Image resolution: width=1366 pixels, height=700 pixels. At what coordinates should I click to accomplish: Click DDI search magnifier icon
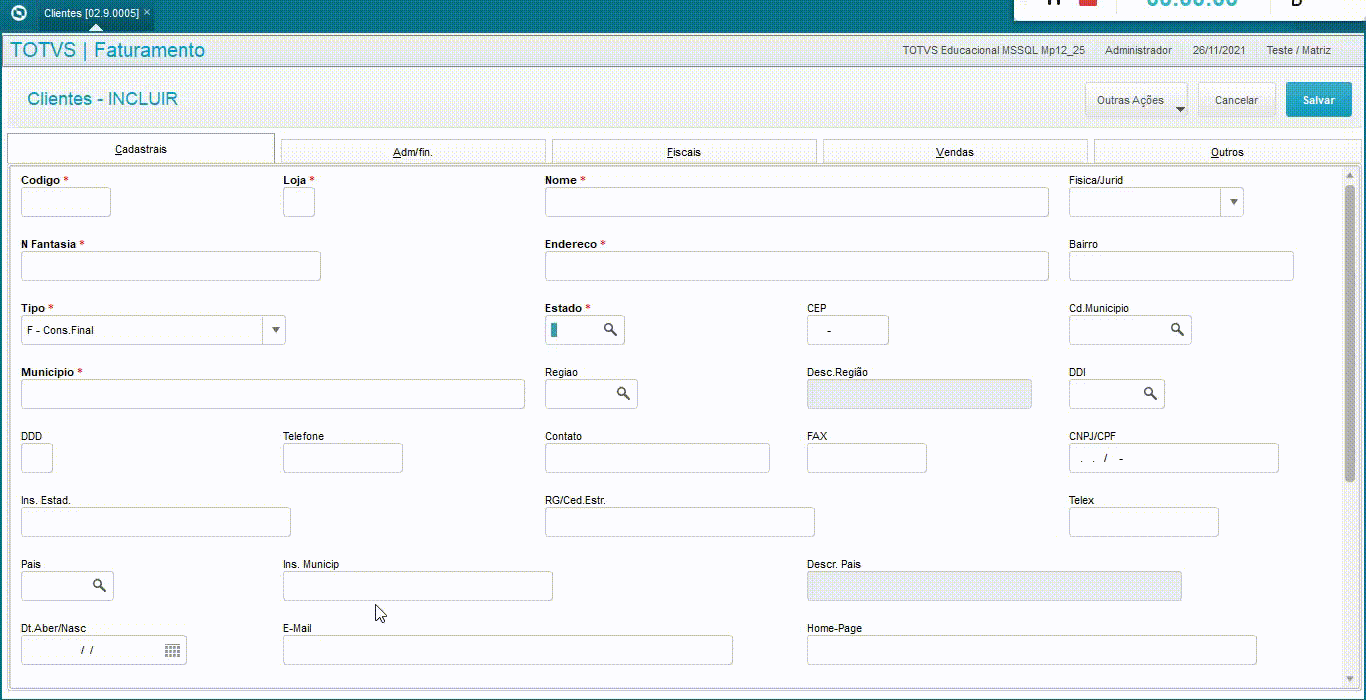click(x=1150, y=394)
